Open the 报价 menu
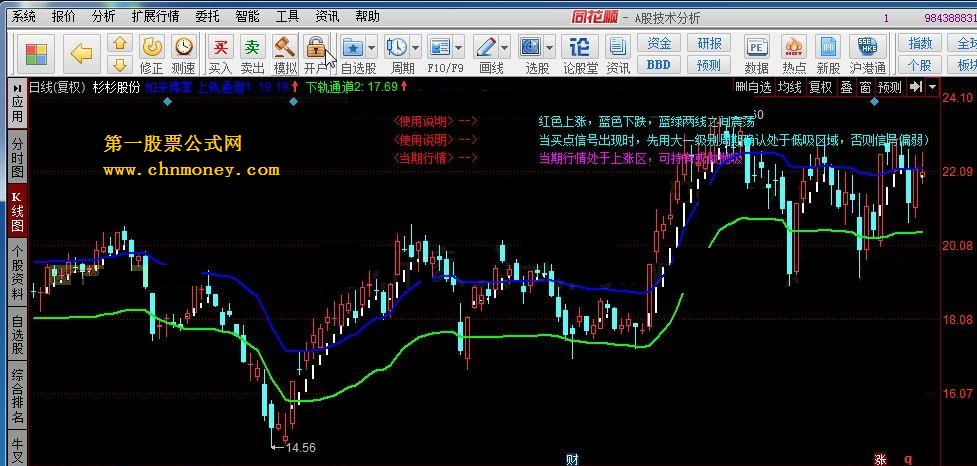The width and height of the screenshot is (977, 466). [x=64, y=17]
